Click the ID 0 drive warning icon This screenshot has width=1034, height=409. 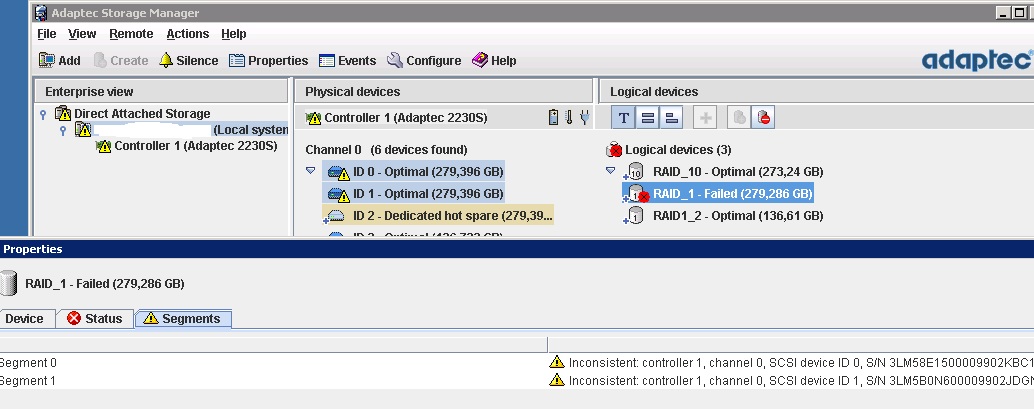pyautogui.click(x=339, y=173)
